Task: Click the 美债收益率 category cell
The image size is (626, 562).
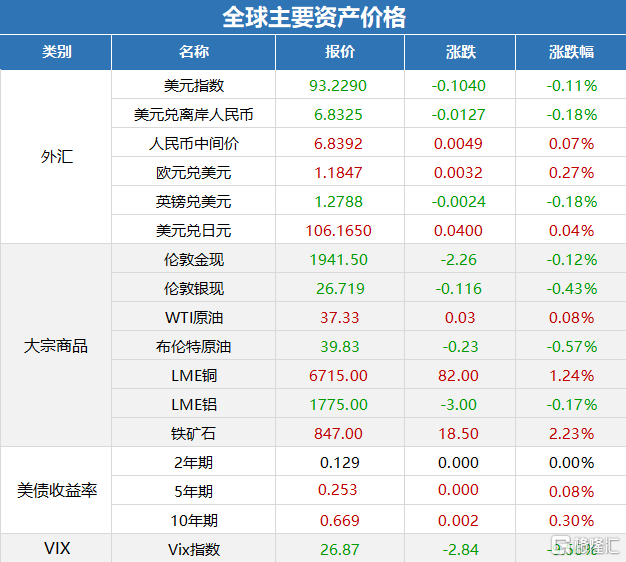Action: coord(57,490)
